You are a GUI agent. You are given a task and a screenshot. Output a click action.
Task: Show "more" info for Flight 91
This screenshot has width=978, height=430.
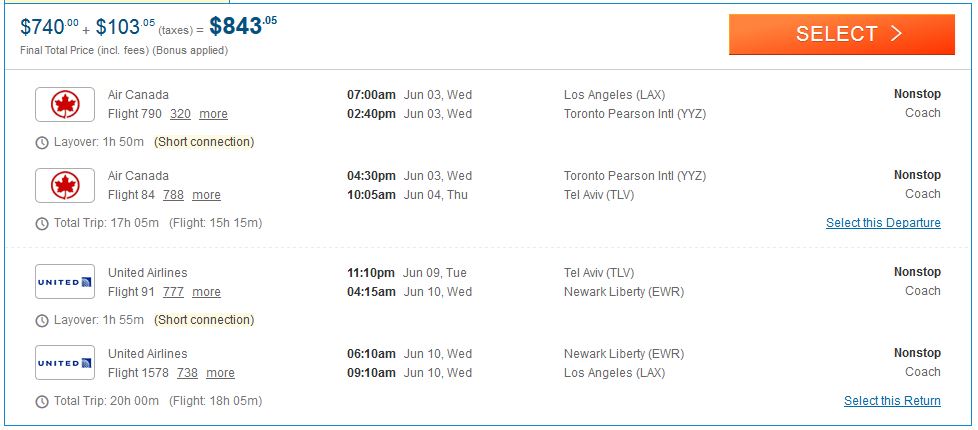(x=206, y=292)
